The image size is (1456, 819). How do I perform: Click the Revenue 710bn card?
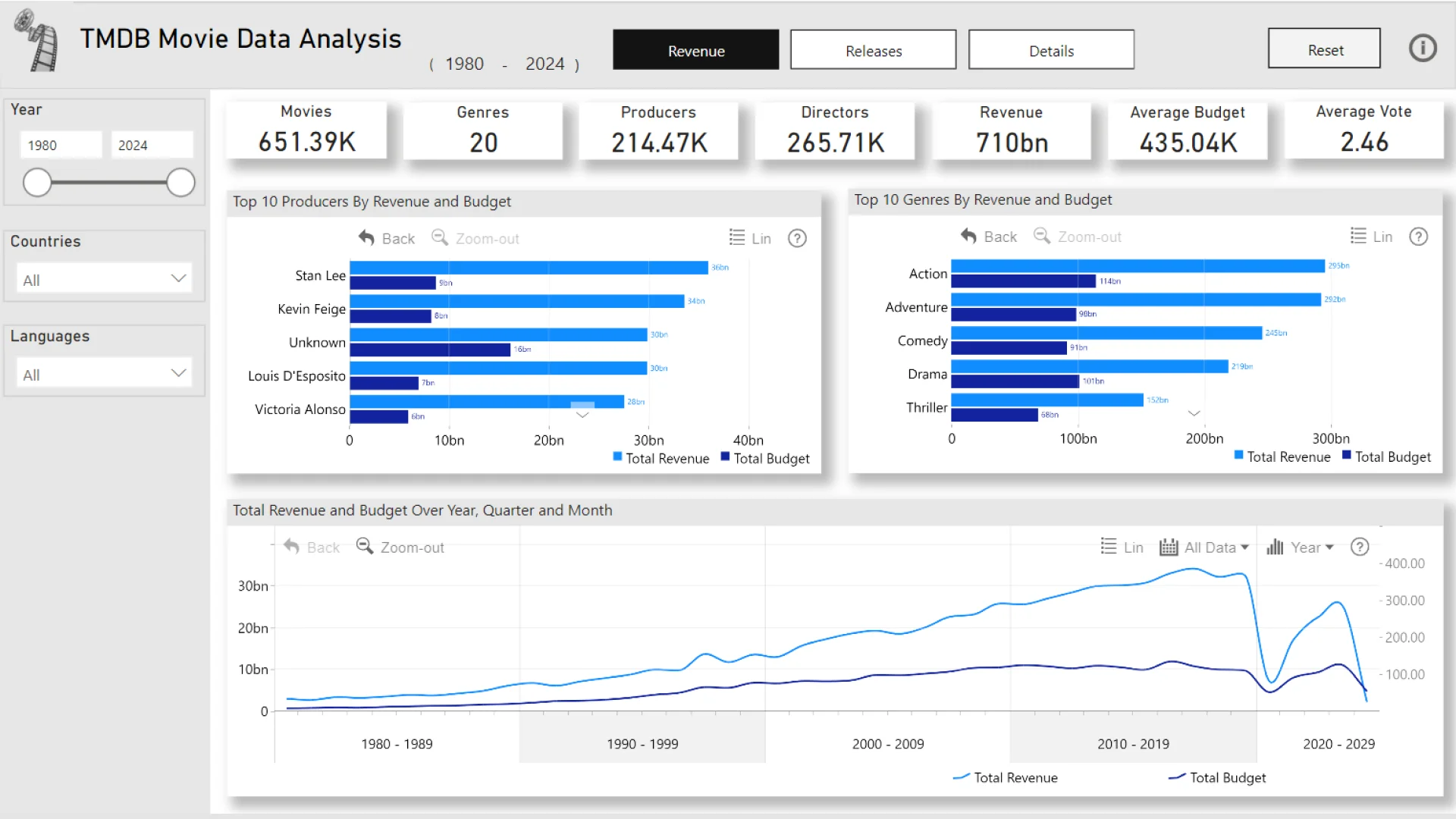pyautogui.click(x=1012, y=130)
